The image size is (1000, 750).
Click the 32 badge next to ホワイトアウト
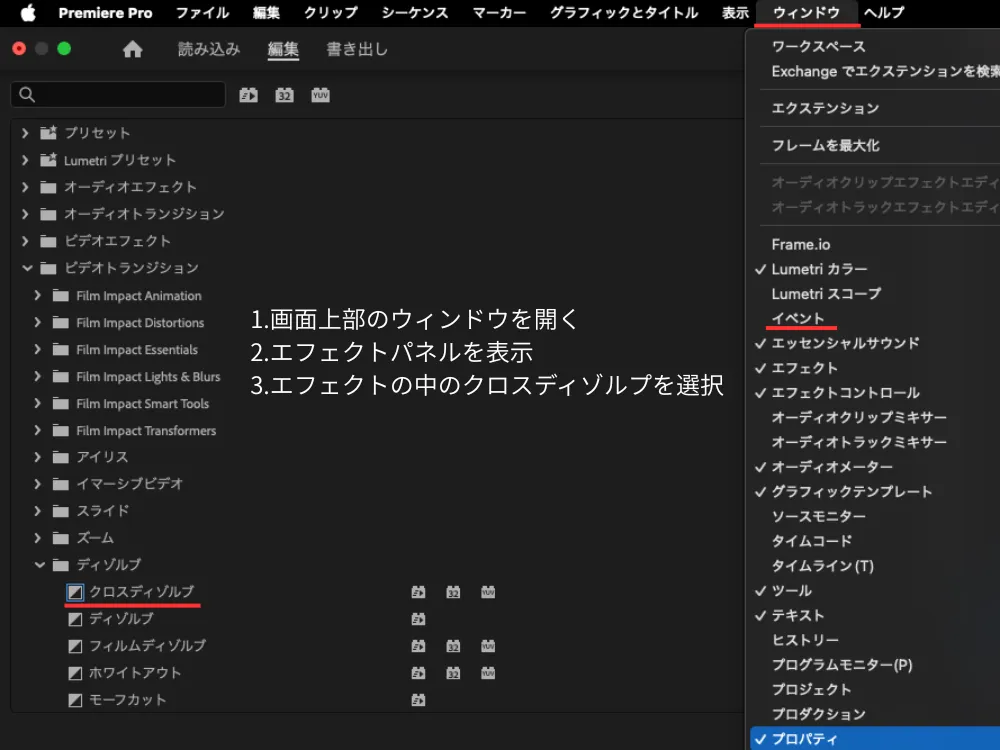(452, 673)
